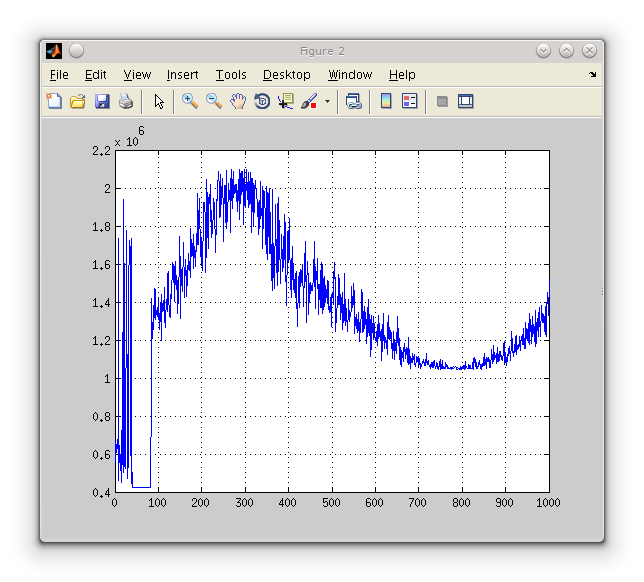644x582 pixels.
Task: Expand the brush color dropdown arrow
Action: click(327, 101)
